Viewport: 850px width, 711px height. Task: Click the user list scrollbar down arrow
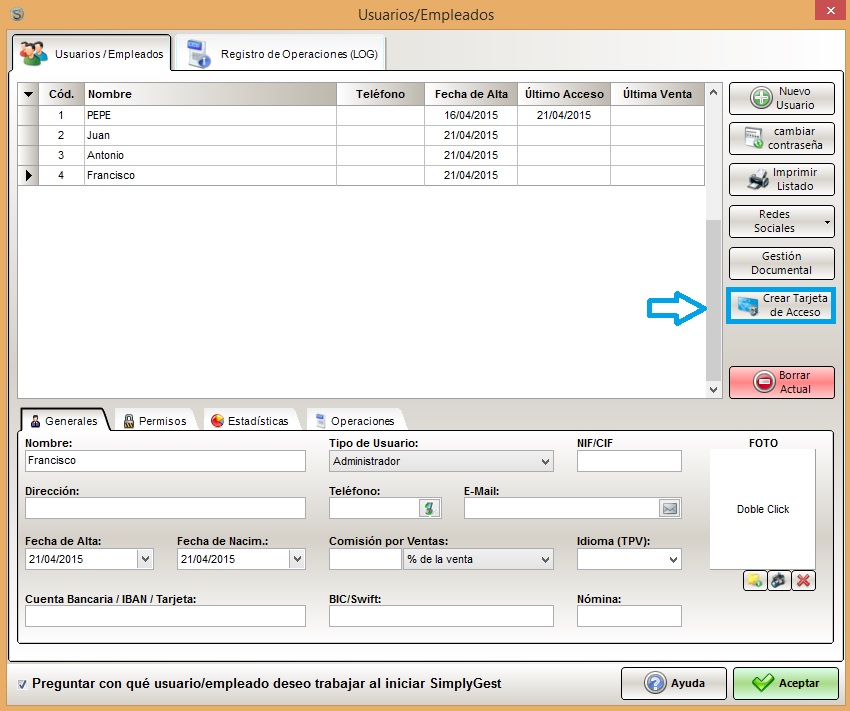coord(713,389)
